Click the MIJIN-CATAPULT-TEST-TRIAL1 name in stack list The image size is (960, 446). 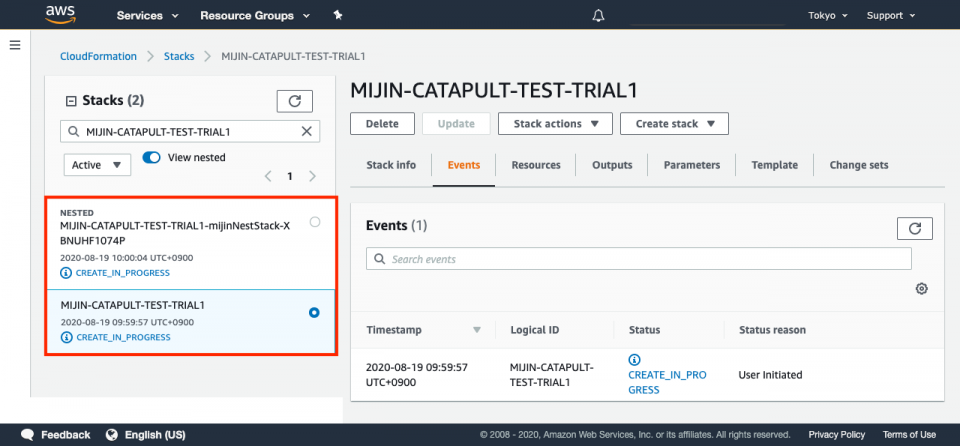133,305
